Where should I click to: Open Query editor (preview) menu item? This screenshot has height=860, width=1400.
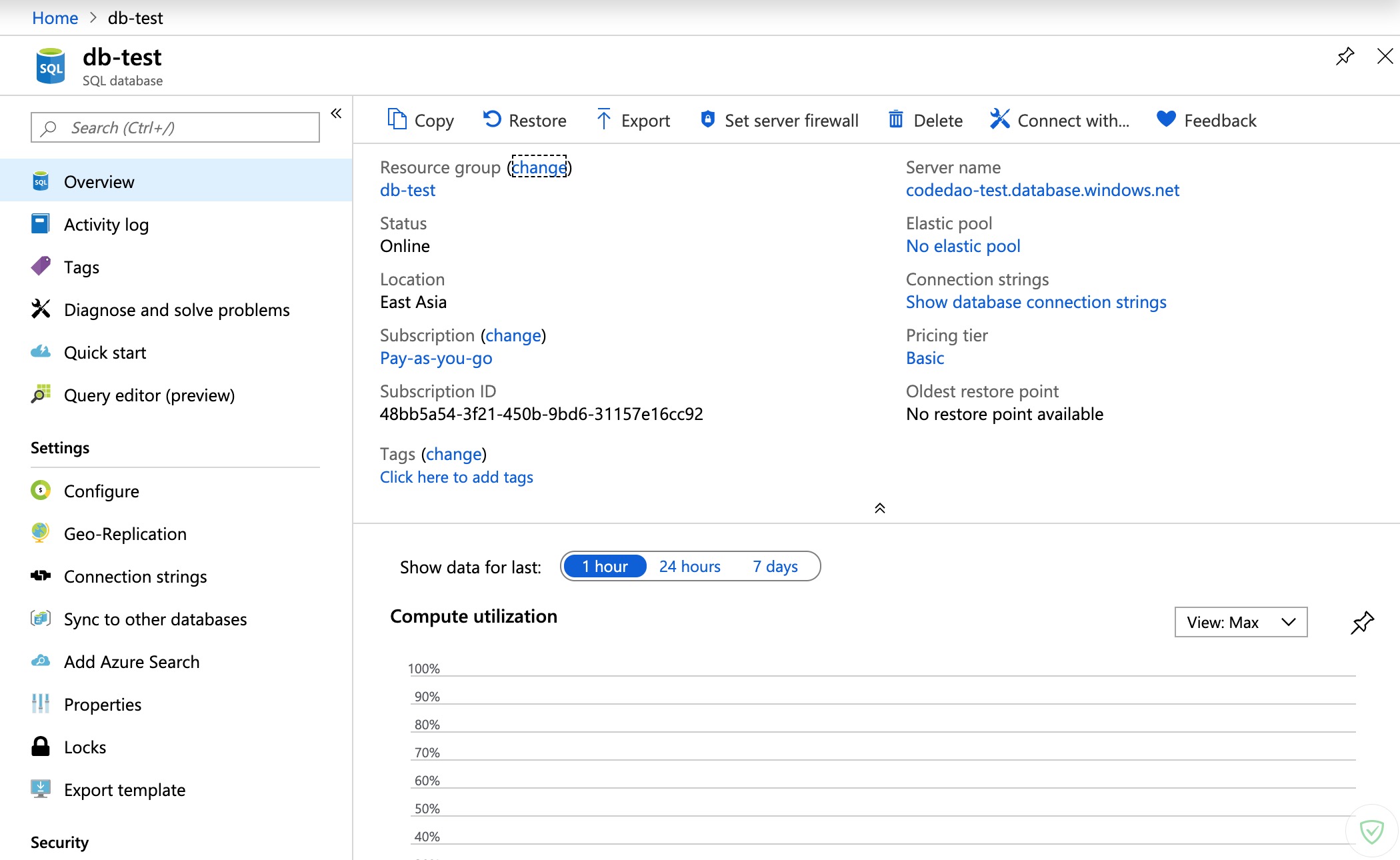(149, 395)
